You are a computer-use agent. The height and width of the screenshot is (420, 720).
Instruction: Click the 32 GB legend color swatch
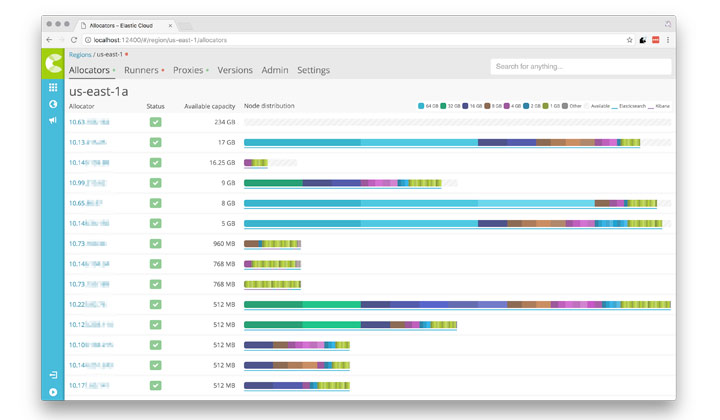point(443,106)
